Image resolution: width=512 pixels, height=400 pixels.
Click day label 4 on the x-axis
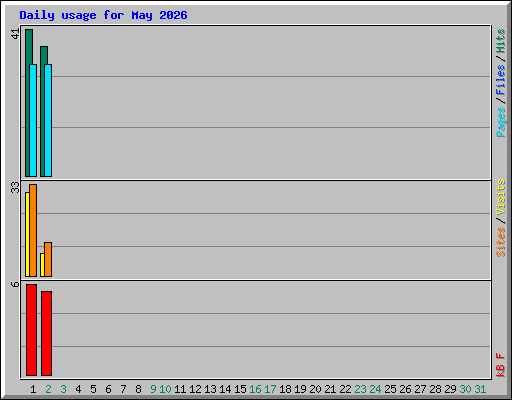pos(78,389)
